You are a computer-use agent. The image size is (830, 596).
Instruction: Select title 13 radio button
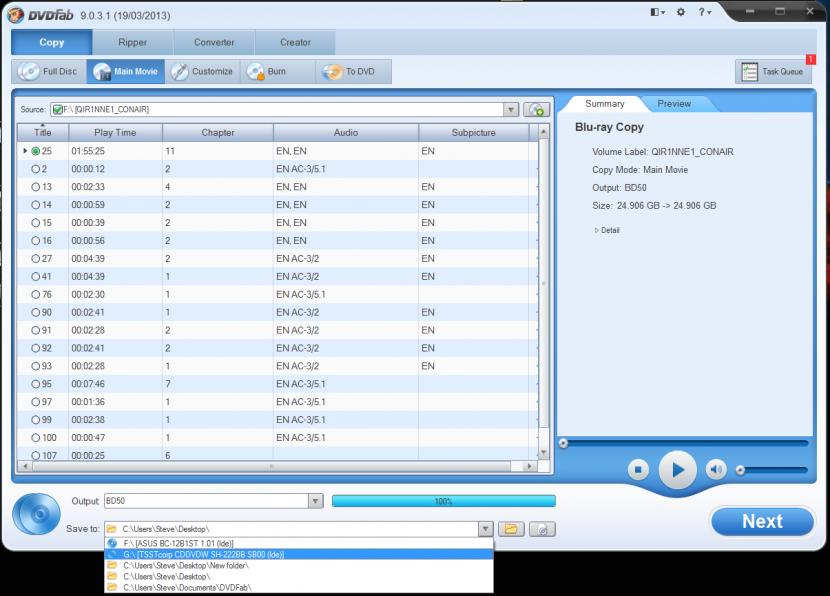pyautogui.click(x=35, y=187)
